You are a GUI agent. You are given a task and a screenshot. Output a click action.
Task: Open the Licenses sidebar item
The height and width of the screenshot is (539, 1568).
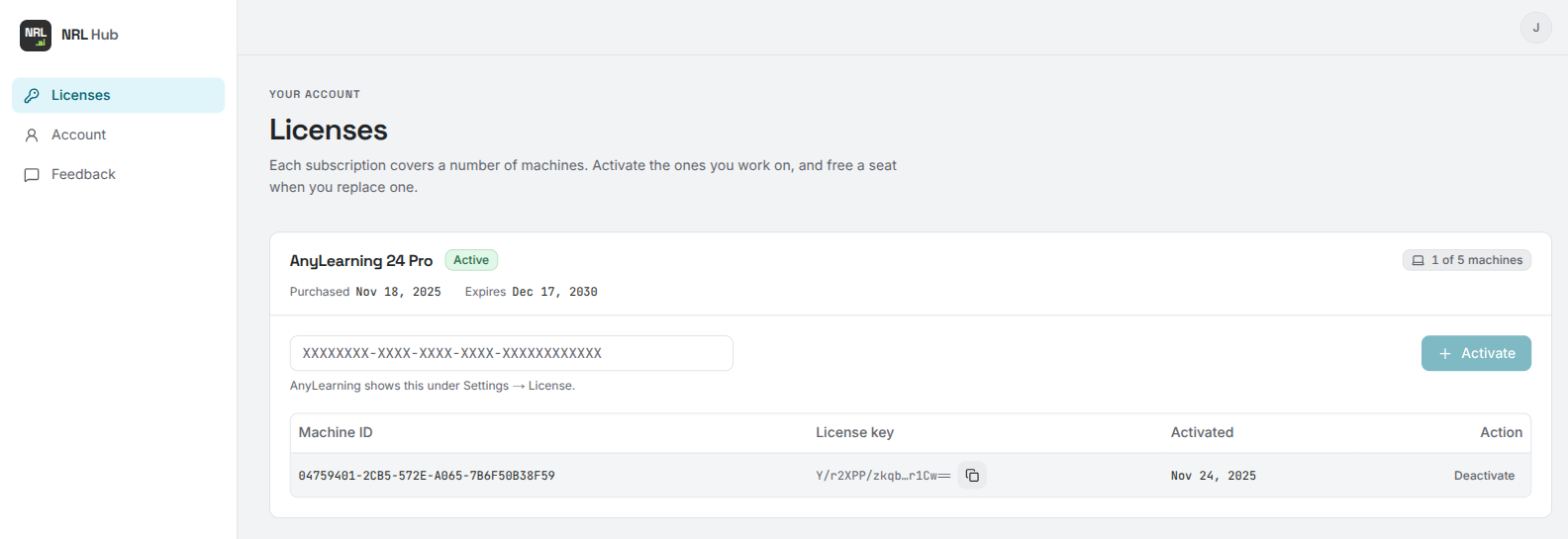pyautogui.click(x=118, y=95)
